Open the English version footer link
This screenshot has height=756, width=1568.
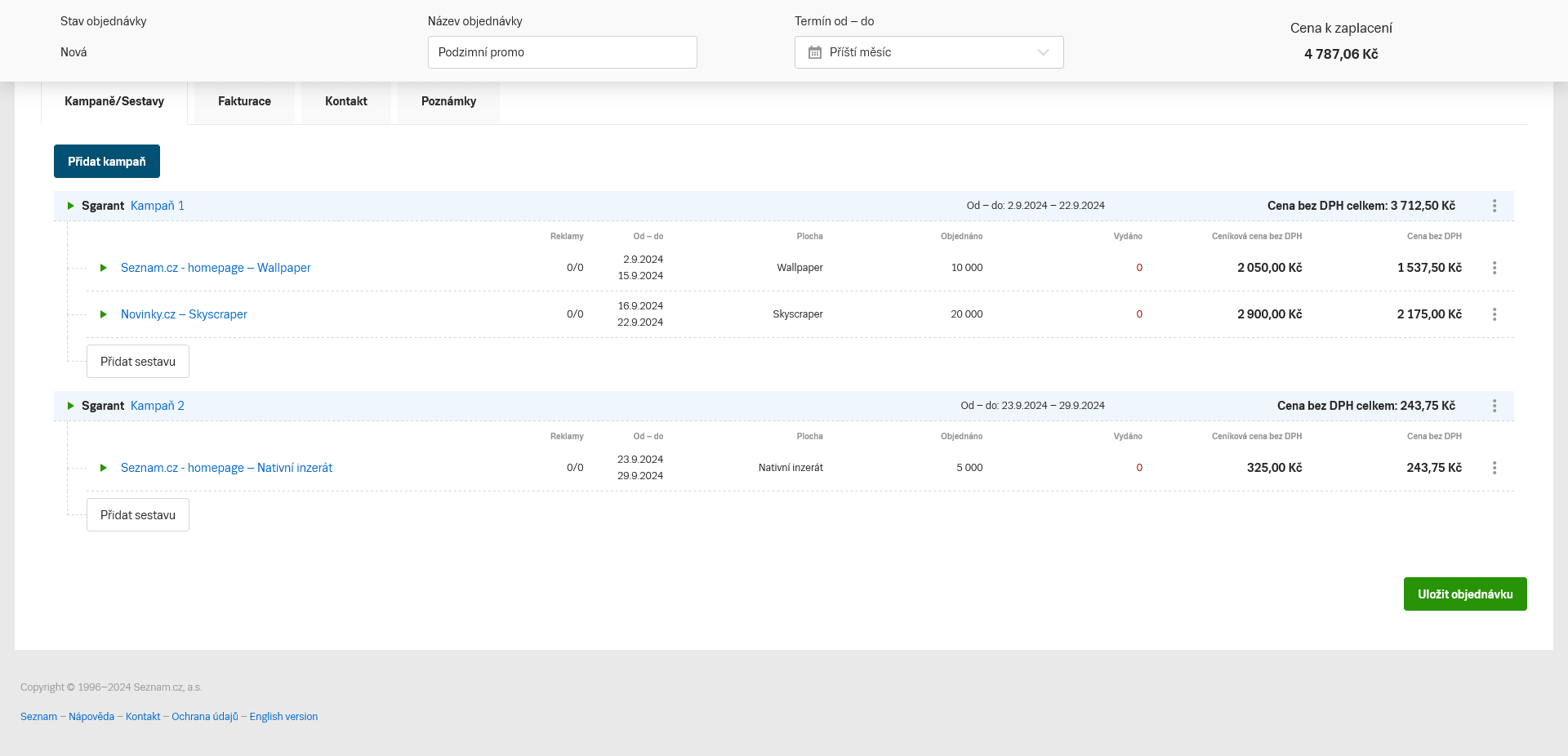click(x=283, y=717)
